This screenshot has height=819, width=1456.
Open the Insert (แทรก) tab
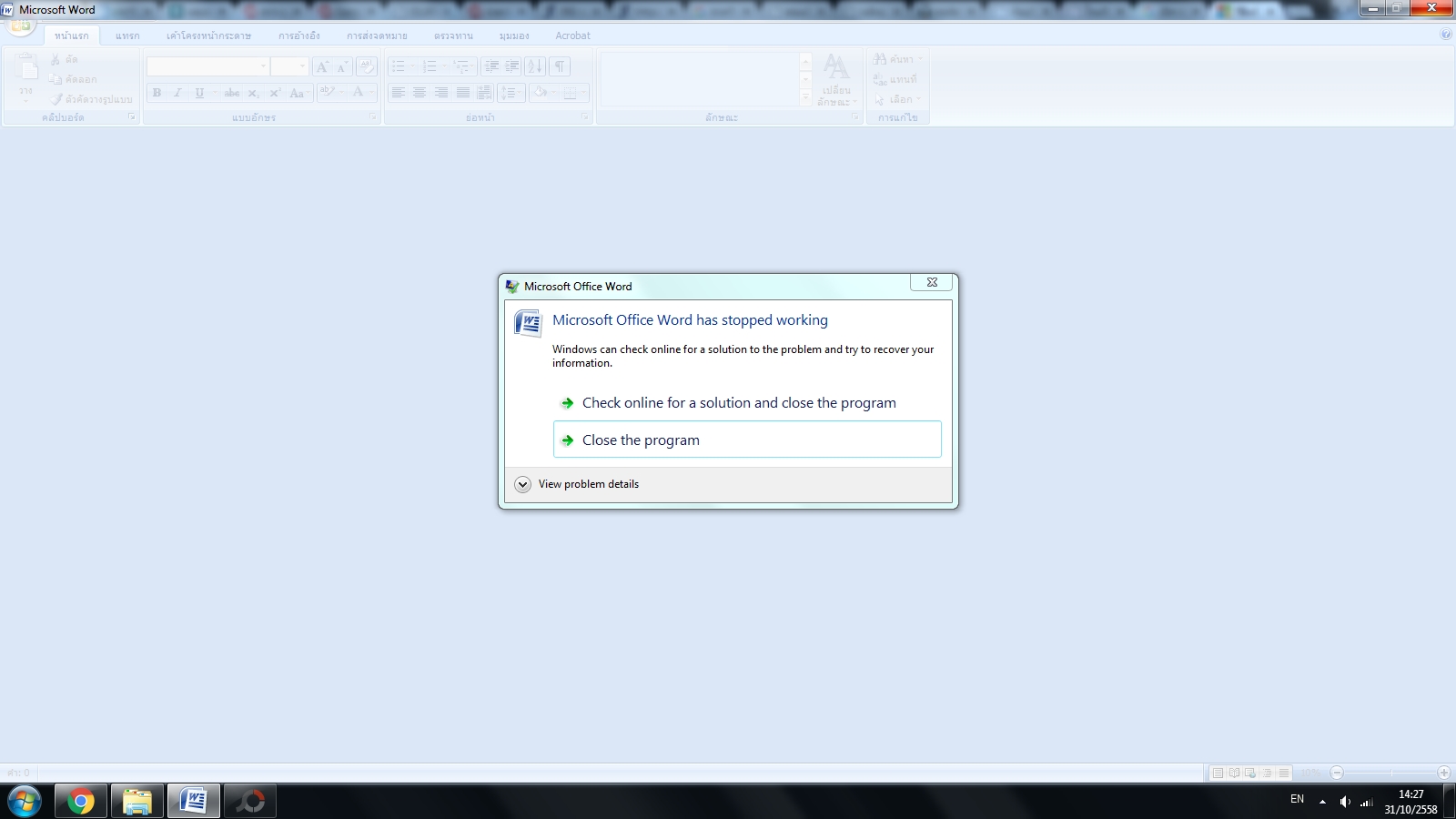pyautogui.click(x=127, y=35)
